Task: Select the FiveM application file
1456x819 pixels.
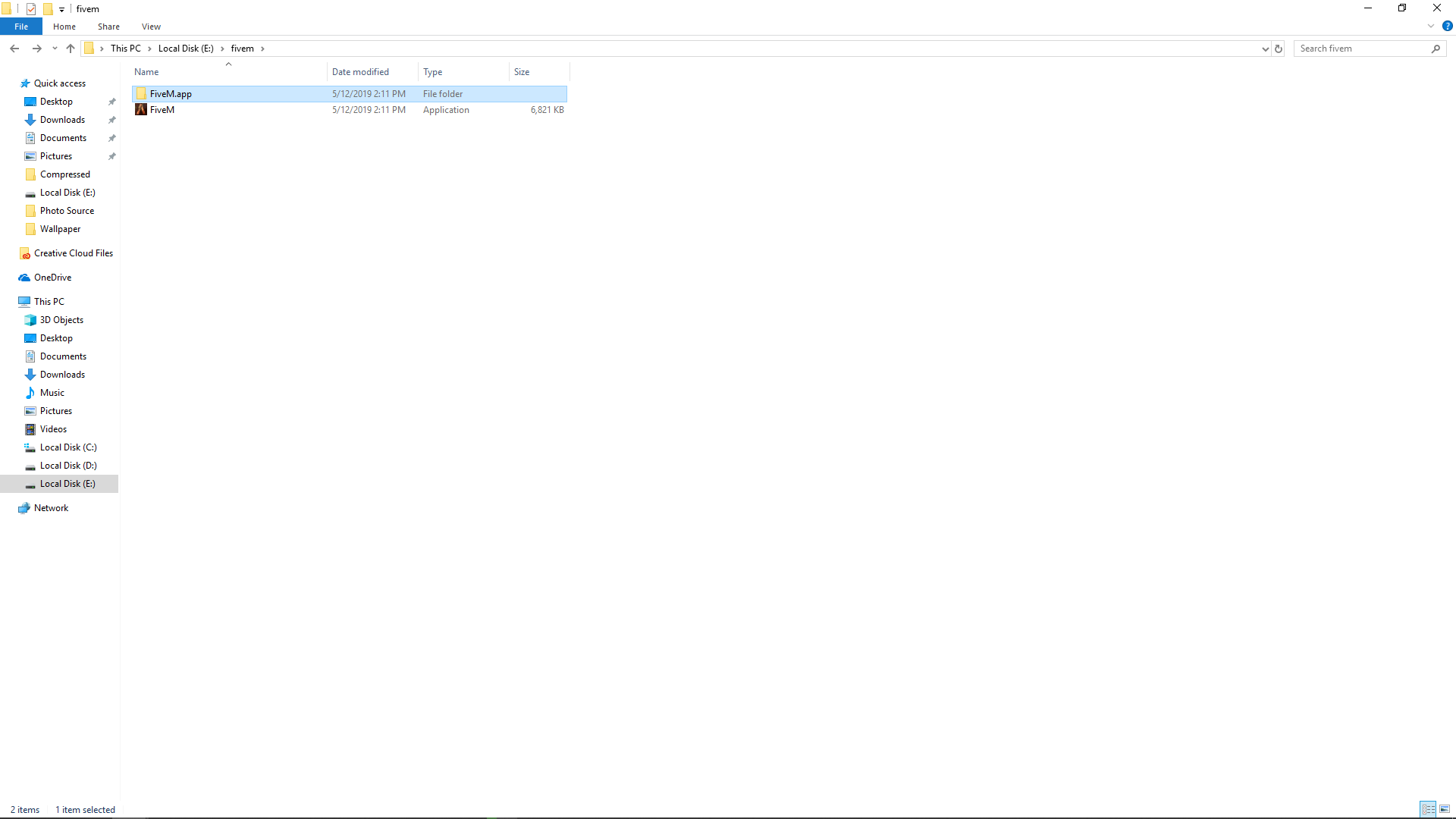Action: click(162, 109)
